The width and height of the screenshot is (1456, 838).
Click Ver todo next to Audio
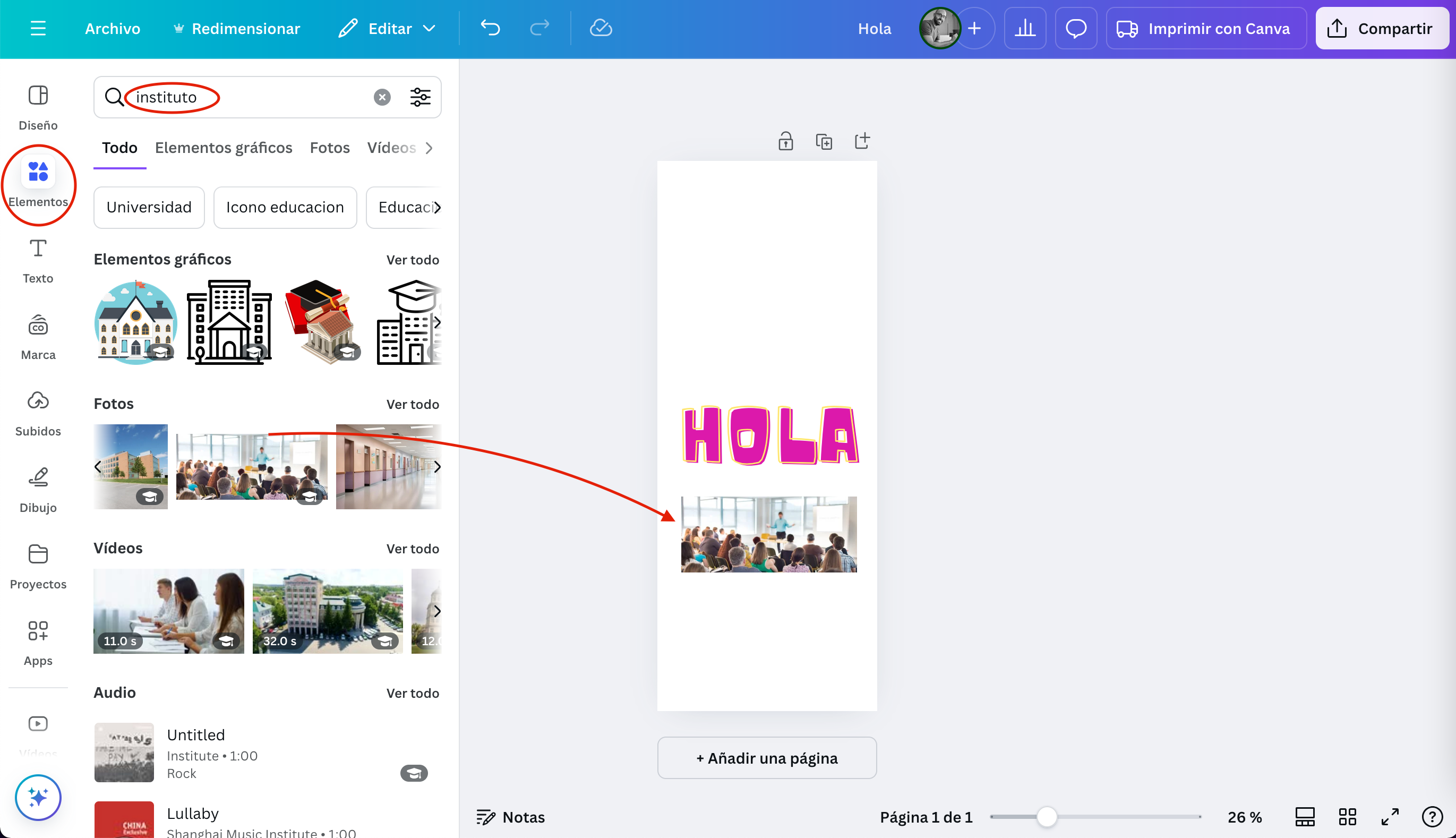tap(412, 693)
